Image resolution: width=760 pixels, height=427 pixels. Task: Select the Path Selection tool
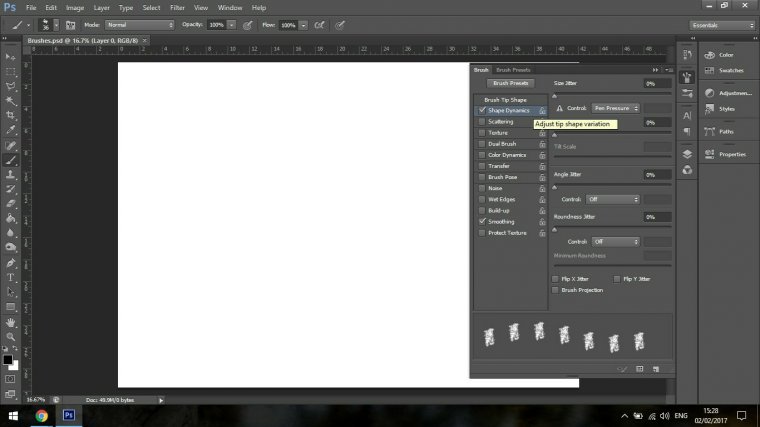click(x=10, y=292)
